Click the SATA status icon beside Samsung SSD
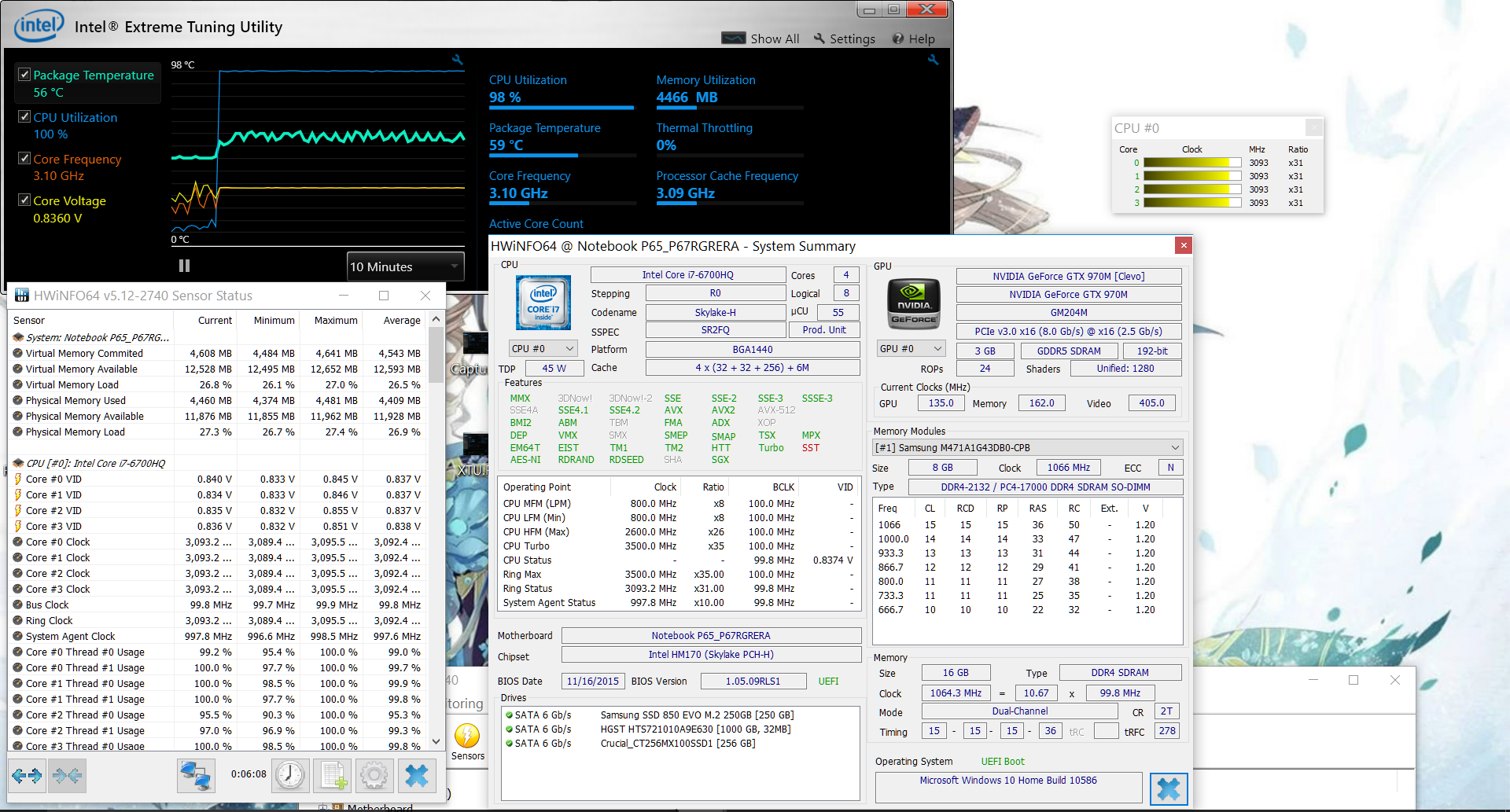This screenshot has width=1510, height=812. pos(509,715)
